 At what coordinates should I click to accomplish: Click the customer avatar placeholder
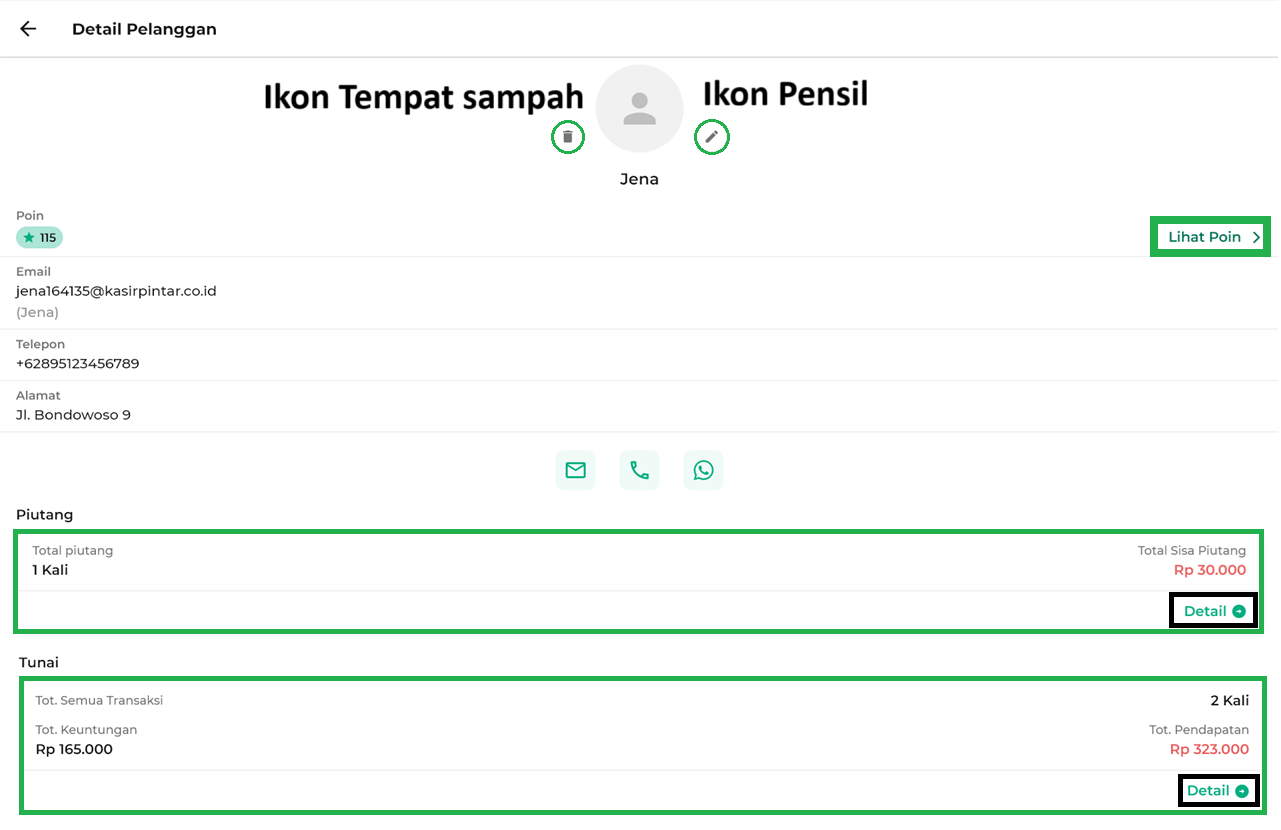[639, 108]
